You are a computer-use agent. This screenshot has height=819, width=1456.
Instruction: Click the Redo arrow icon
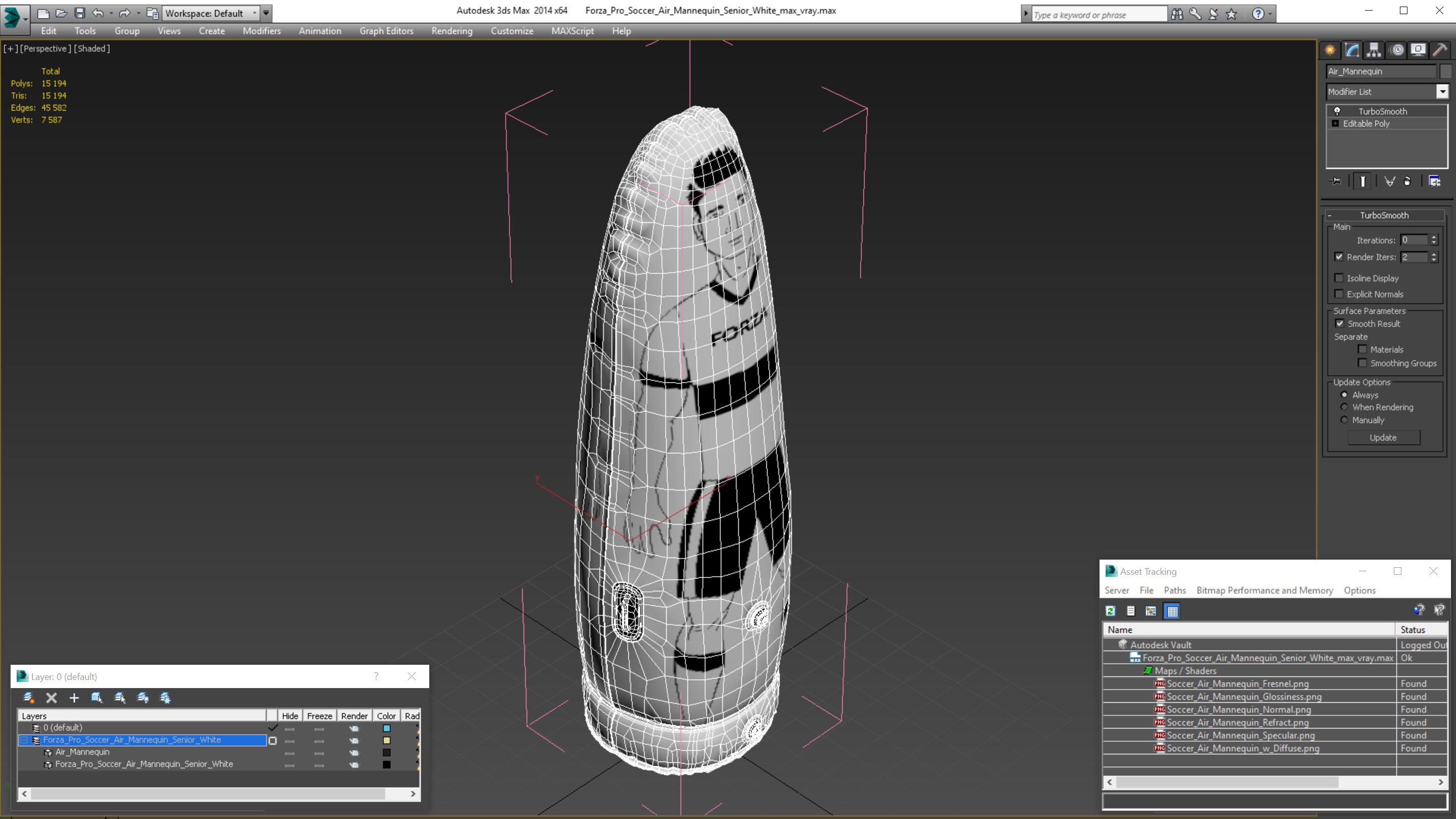(x=125, y=13)
